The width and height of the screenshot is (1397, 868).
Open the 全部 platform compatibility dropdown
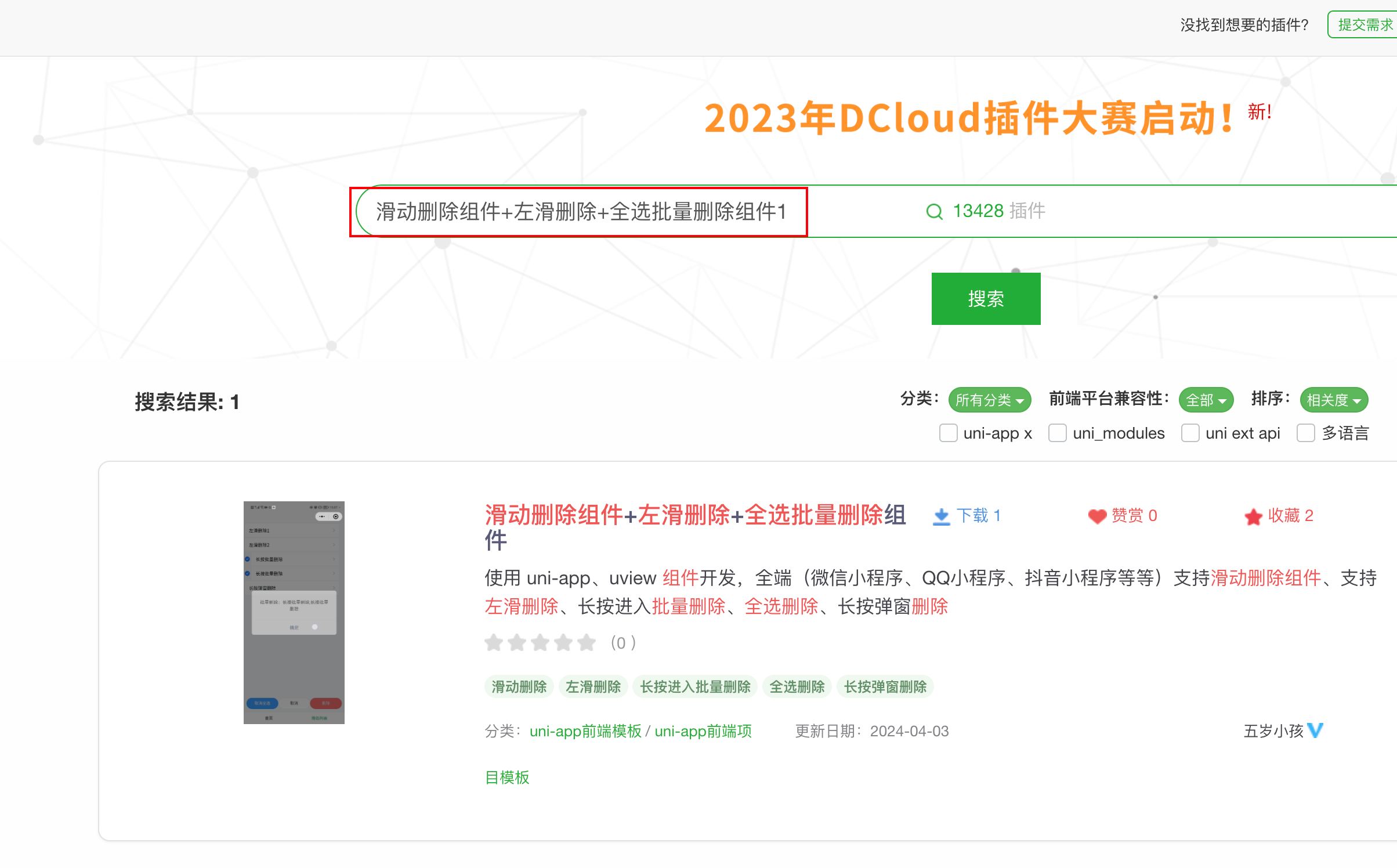coord(1206,400)
